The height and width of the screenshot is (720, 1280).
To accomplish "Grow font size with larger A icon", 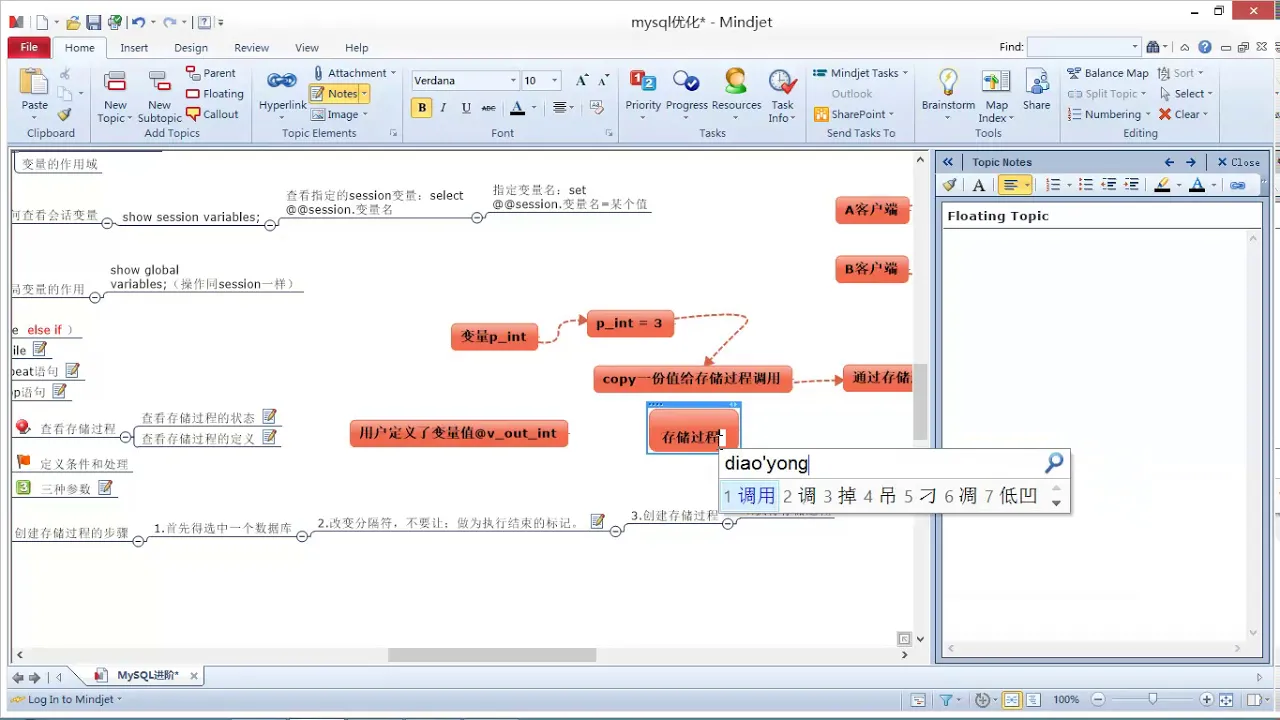I will click(x=582, y=81).
